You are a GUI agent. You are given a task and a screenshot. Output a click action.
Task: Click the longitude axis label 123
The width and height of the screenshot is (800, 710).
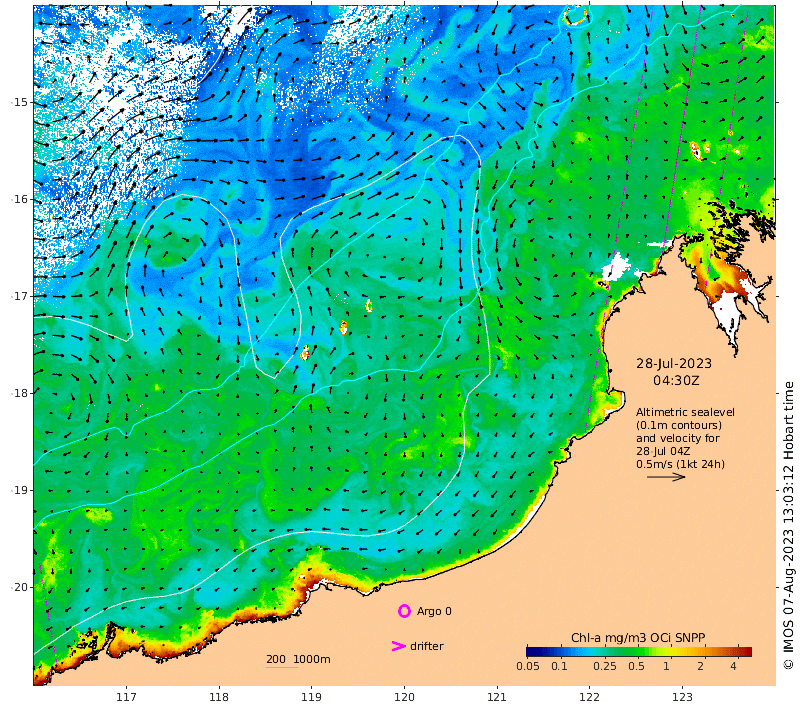[682, 697]
